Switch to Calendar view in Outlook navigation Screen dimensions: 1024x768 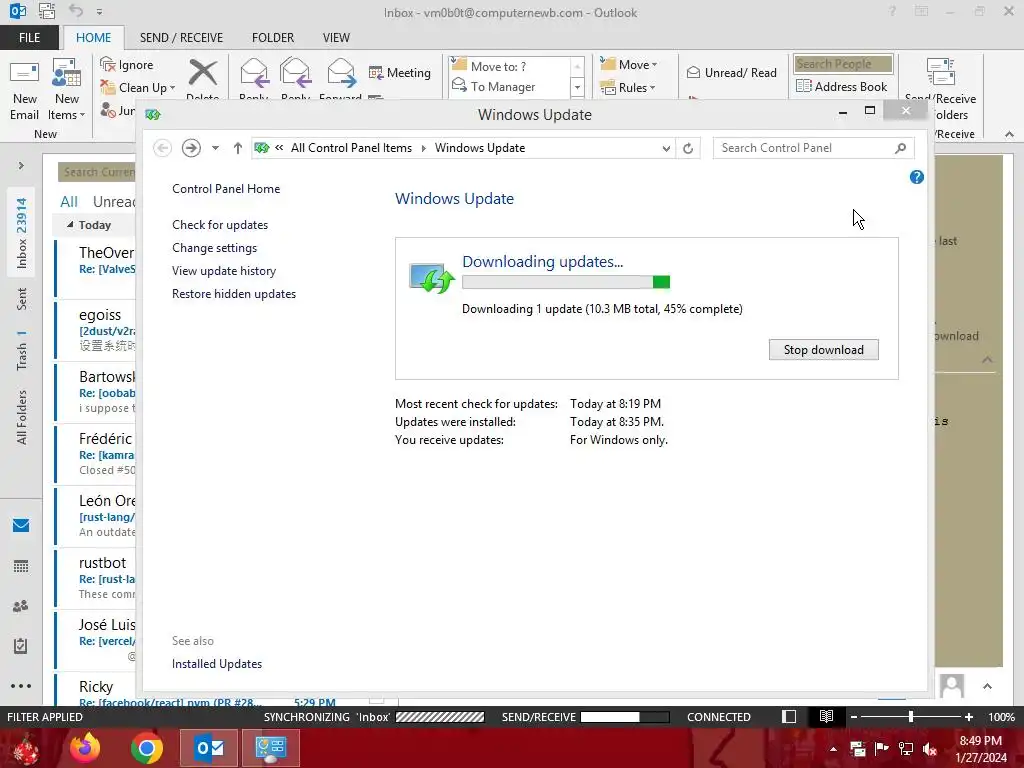coord(21,566)
